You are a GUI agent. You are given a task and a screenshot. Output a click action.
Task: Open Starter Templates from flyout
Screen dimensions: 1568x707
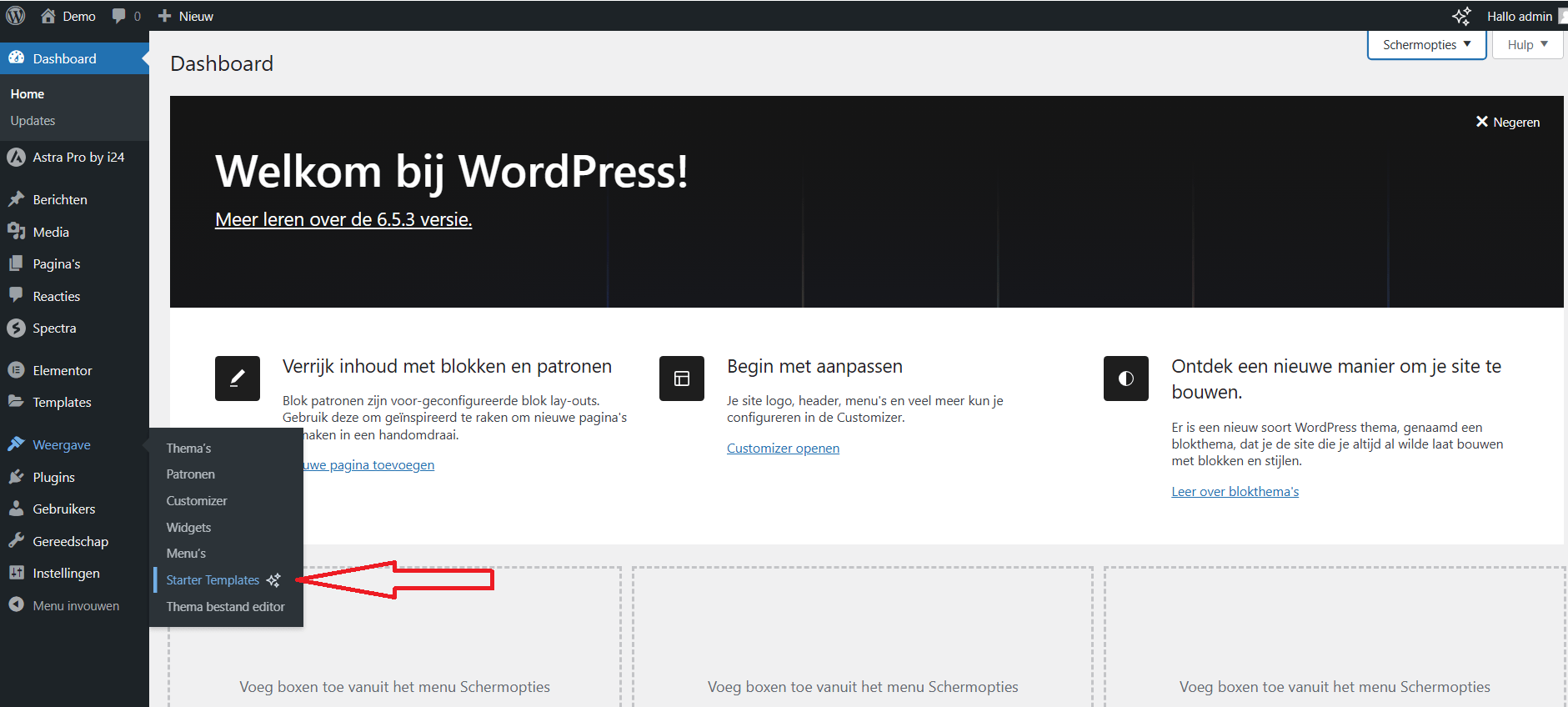213,579
